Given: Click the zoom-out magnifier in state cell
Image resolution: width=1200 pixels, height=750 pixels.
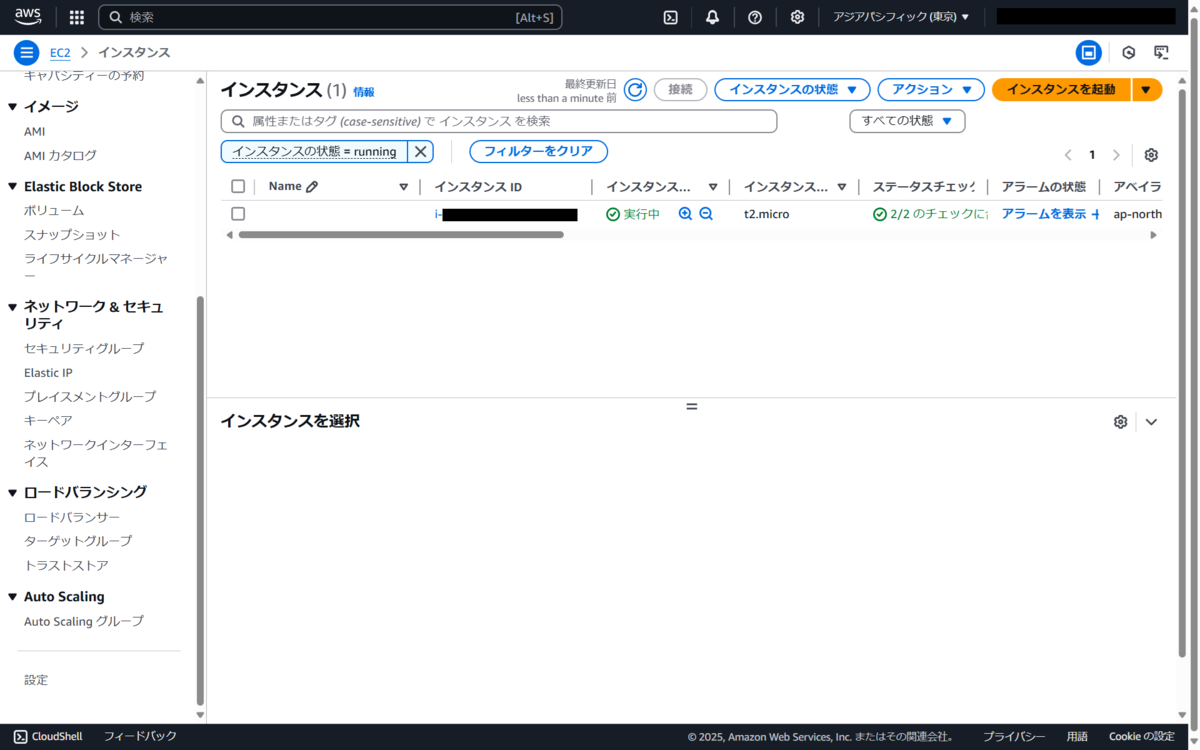Looking at the screenshot, I should pyautogui.click(x=706, y=214).
